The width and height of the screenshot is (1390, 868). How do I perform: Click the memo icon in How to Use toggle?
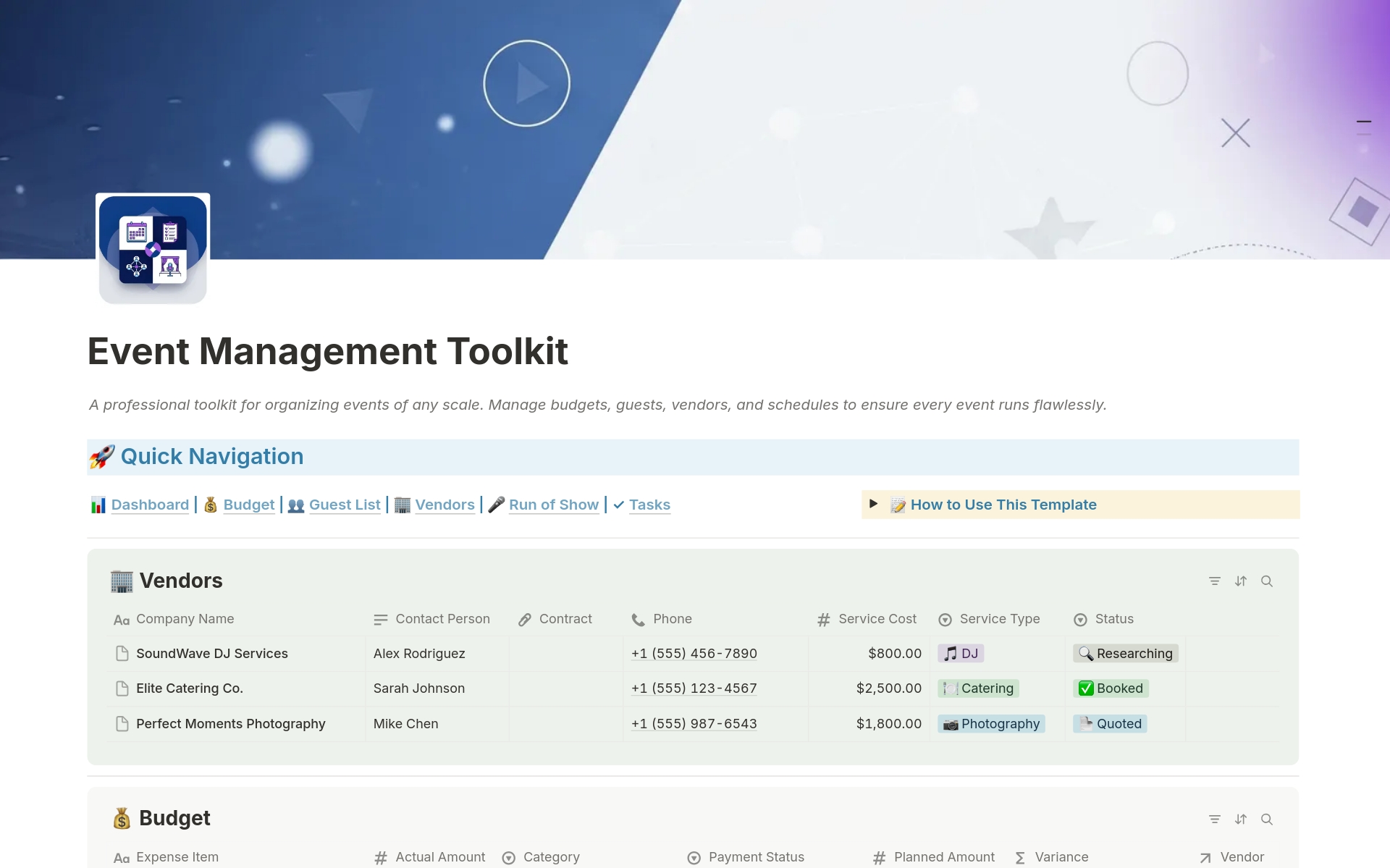tap(898, 505)
